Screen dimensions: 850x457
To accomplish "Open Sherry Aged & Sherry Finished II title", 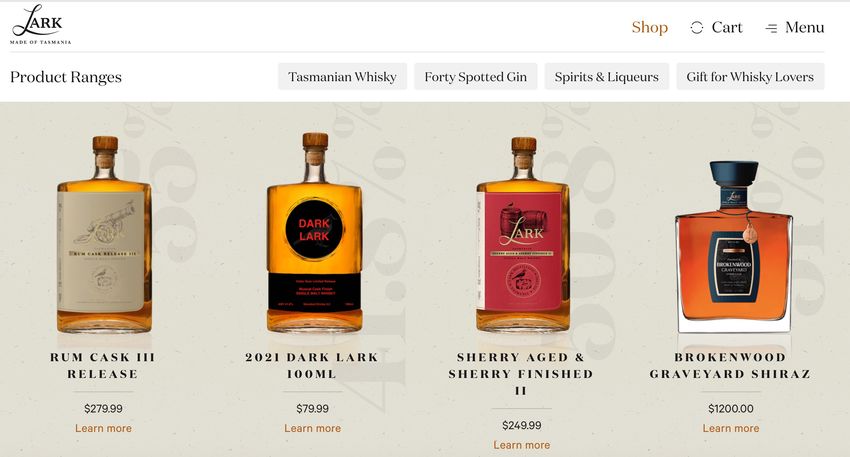I will coord(521,374).
